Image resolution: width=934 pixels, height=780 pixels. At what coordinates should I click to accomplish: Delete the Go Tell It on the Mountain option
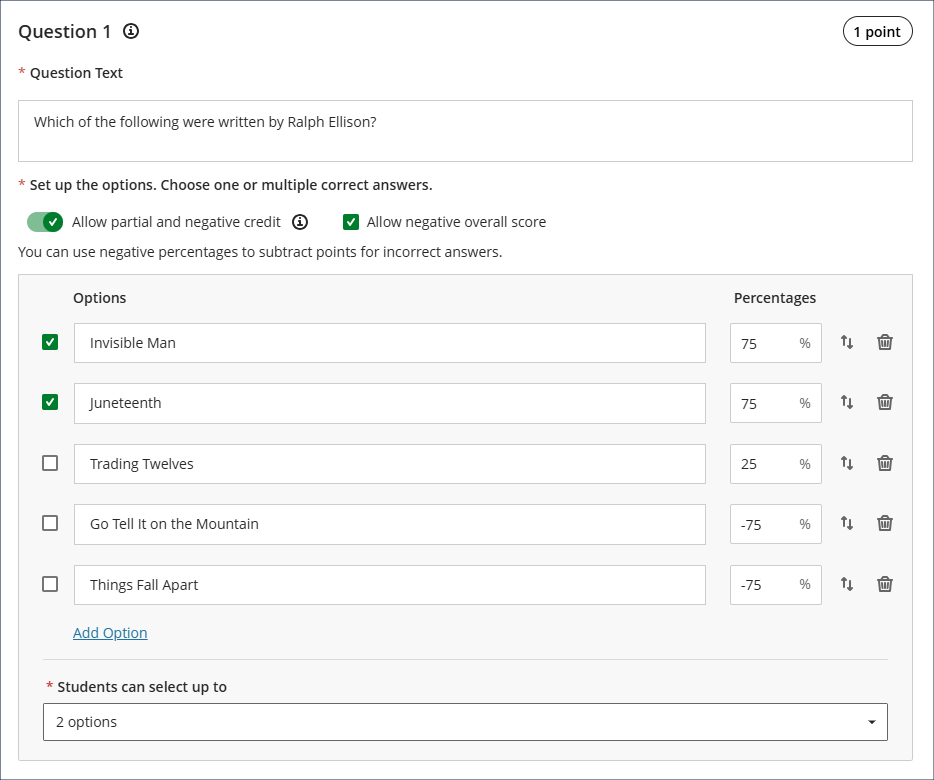885,523
